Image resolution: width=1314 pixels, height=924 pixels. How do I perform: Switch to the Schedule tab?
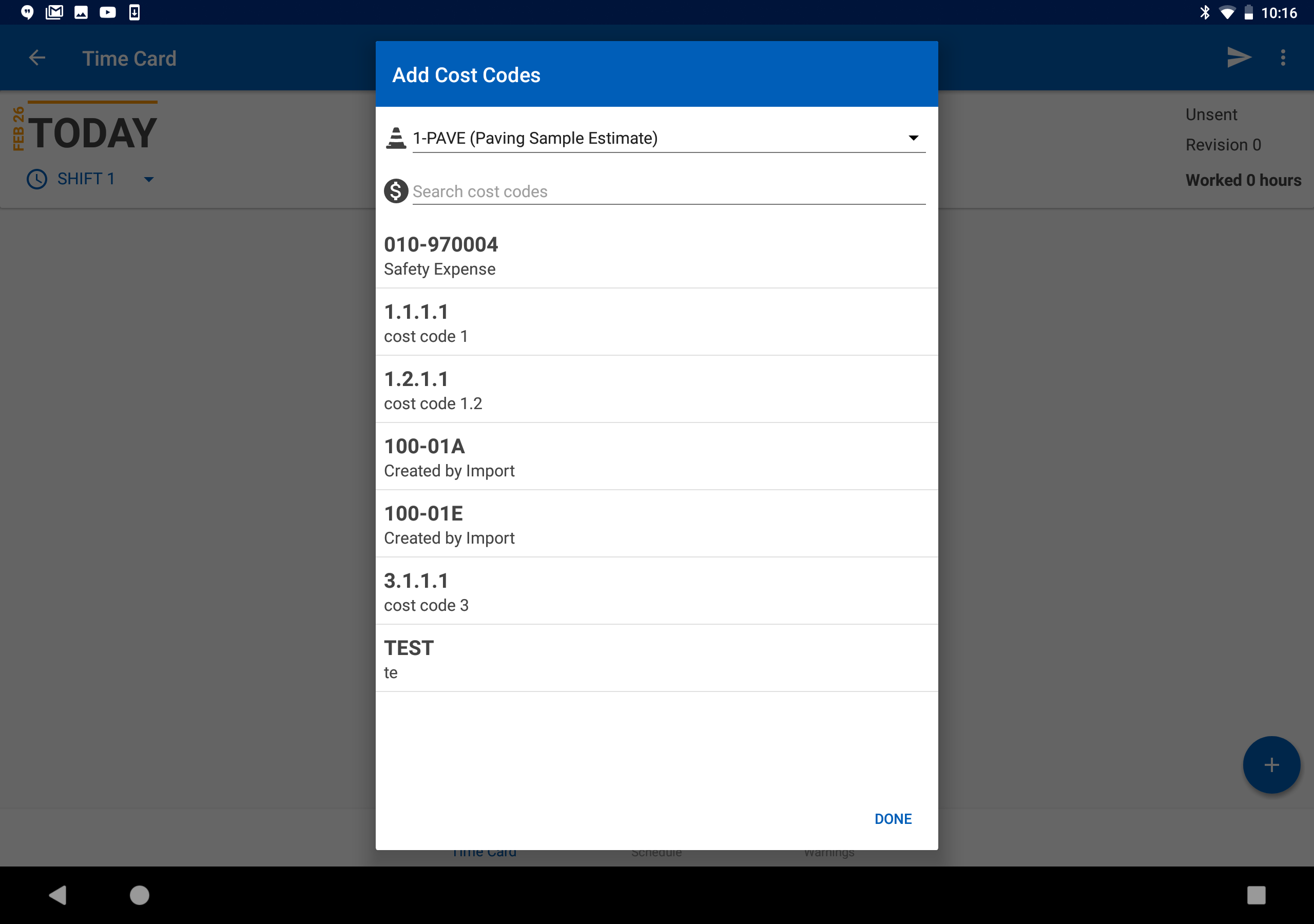[656, 853]
